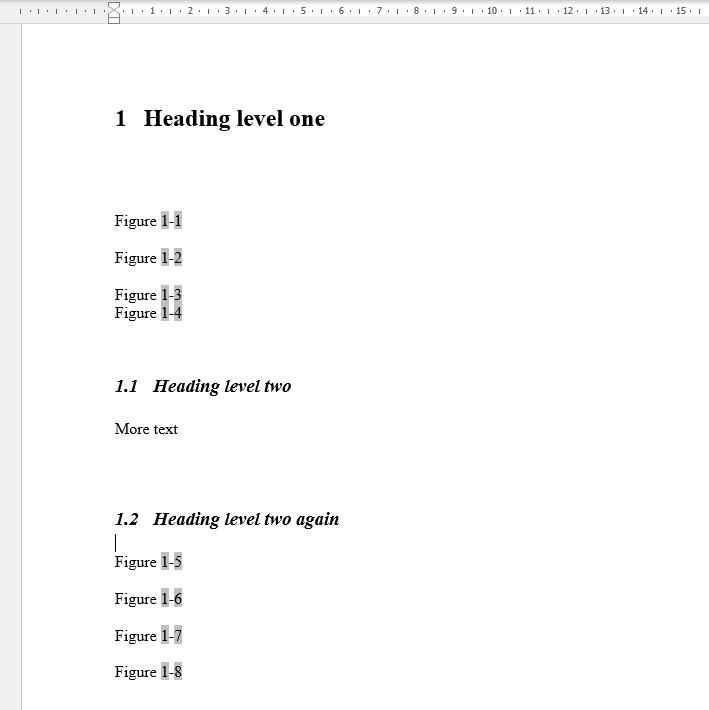Click the heading "Heading level two again"
Image resolution: width=709 pixels, height=710 pixels.
(246, 519)
